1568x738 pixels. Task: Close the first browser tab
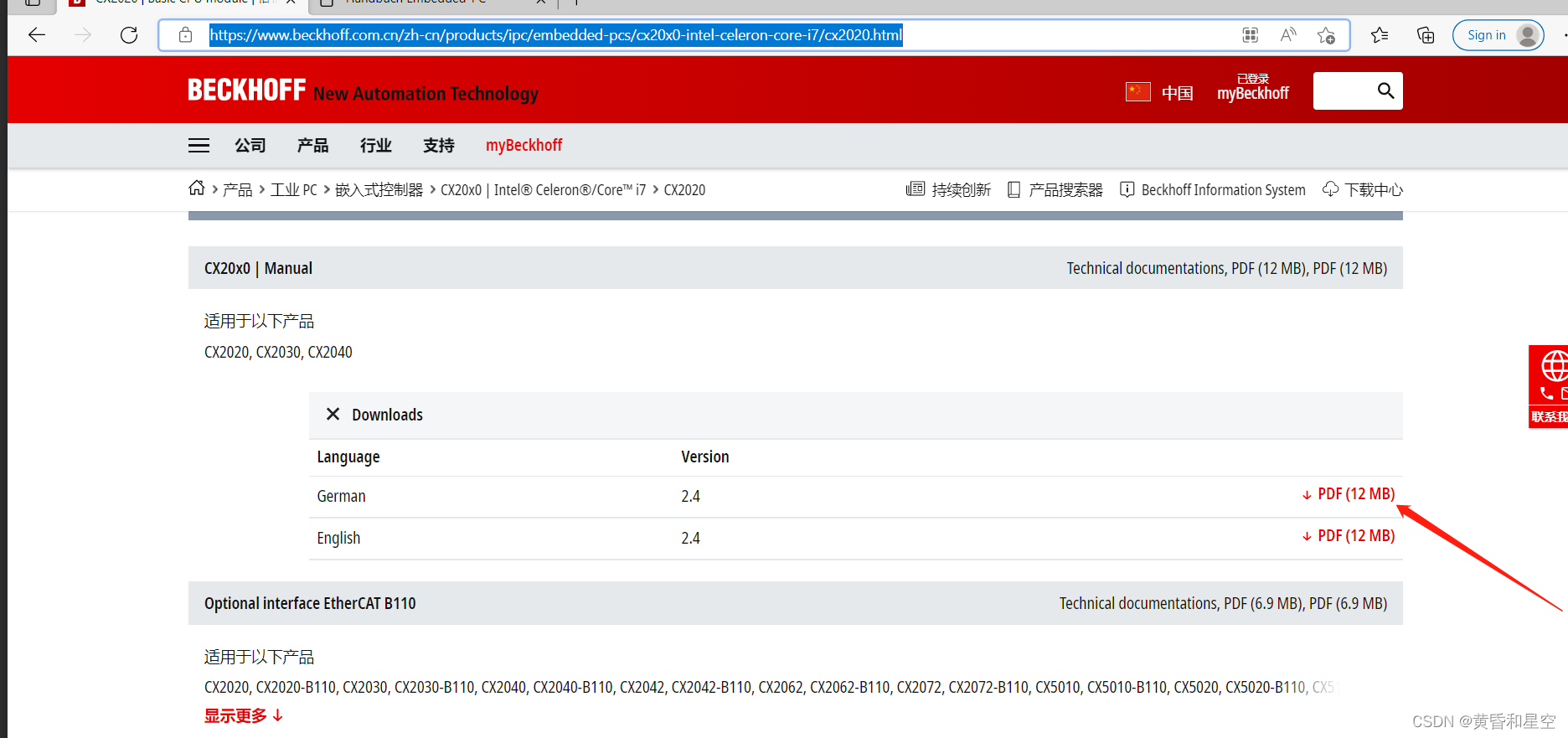pos(291,3)
